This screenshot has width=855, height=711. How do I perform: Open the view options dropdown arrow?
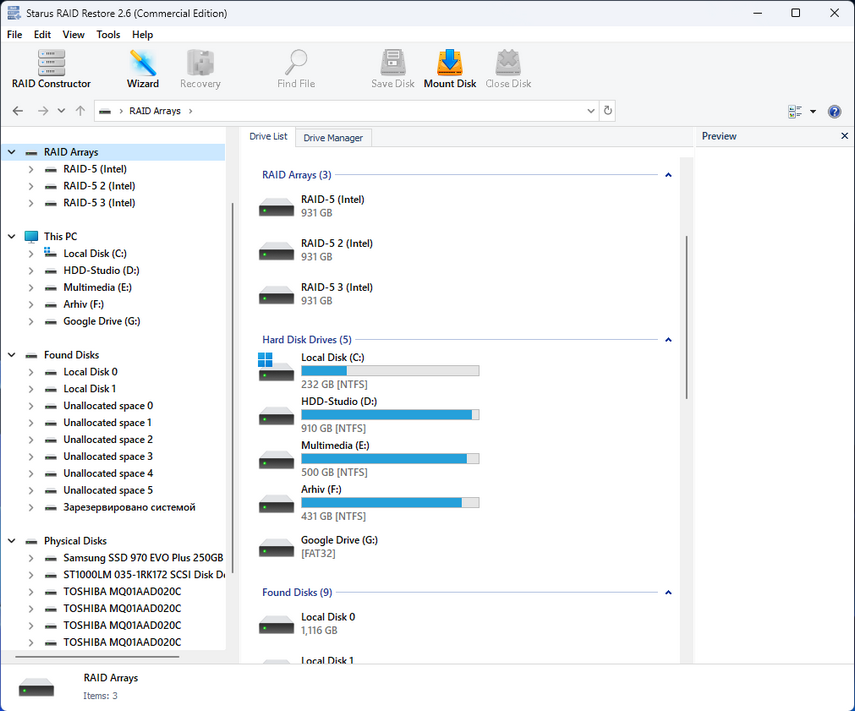pyautogui.click(x=813, y=112)
